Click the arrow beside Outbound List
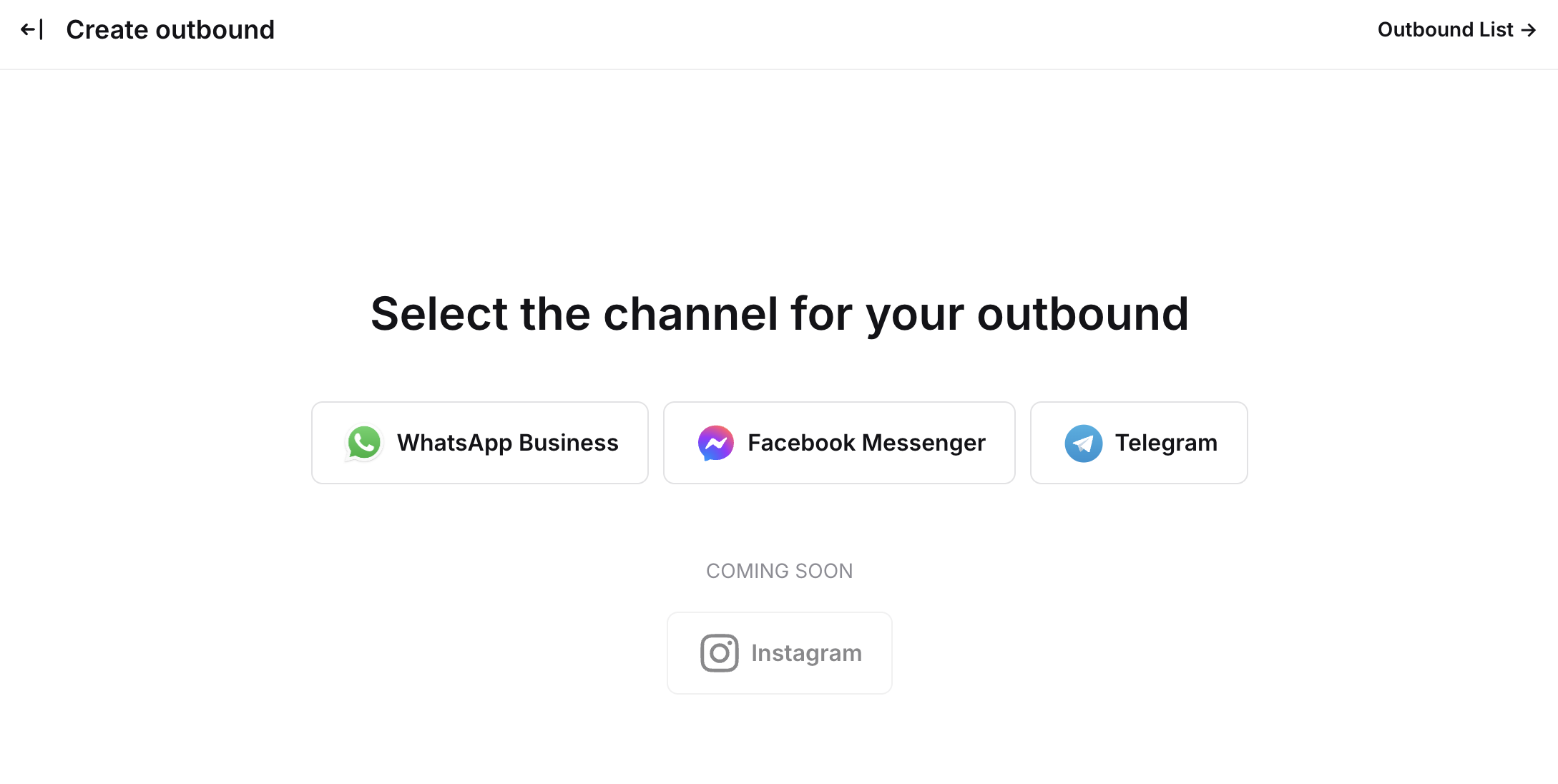 [1529, 30]
